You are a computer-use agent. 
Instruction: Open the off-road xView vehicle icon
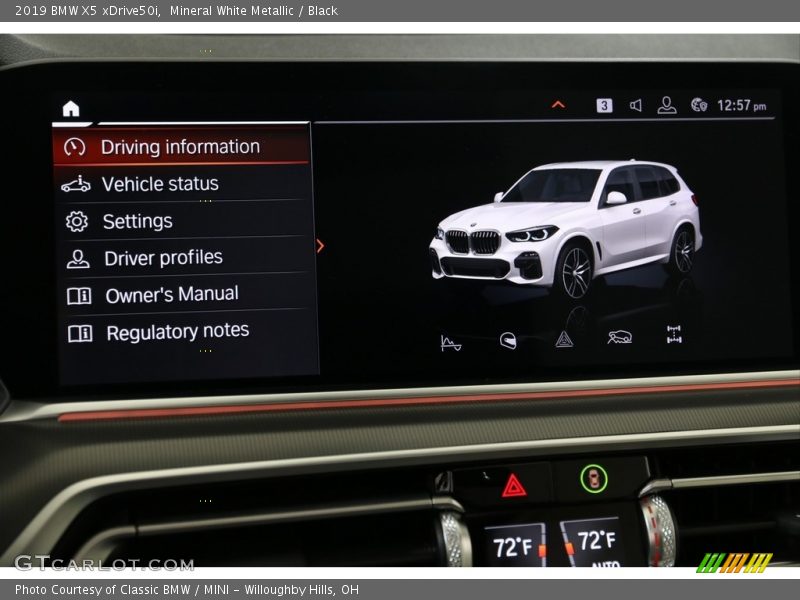(619, 337)
